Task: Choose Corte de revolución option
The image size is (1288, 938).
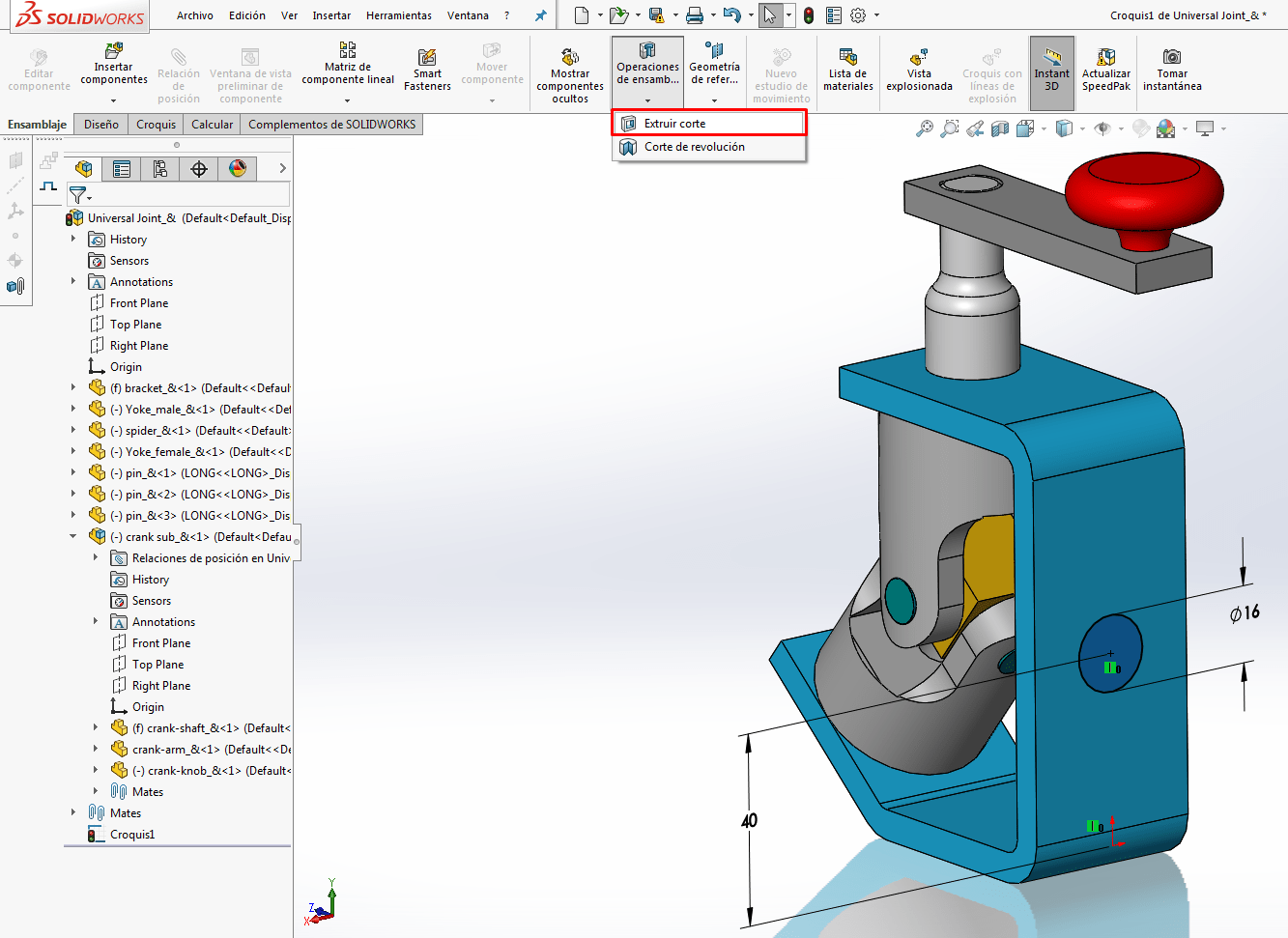Action: [x=694, y=147]
